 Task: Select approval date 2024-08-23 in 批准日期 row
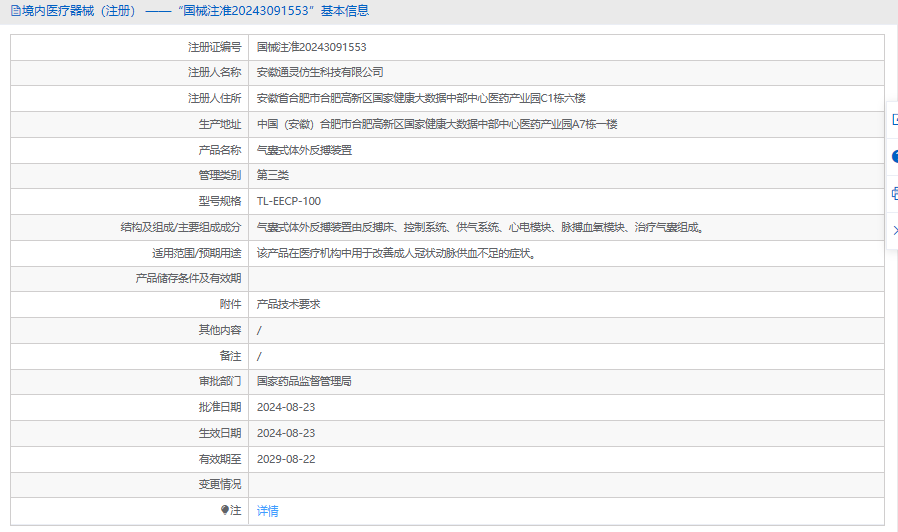pos(286,407)
